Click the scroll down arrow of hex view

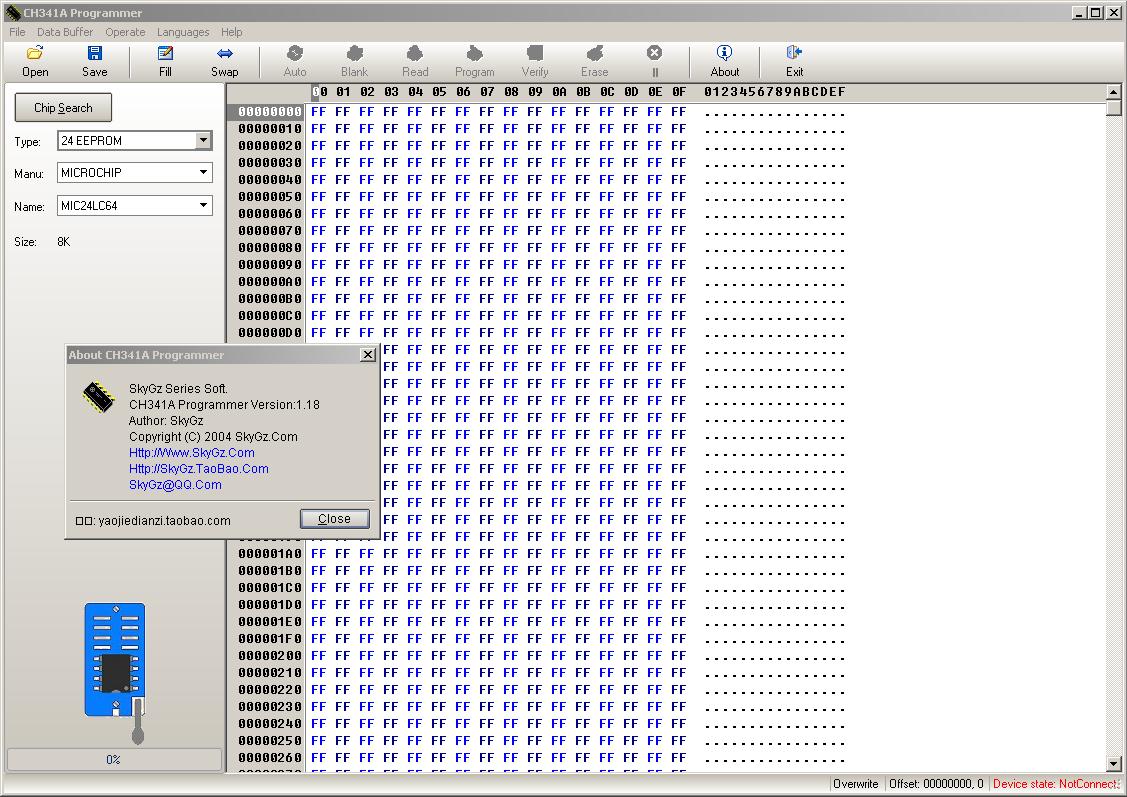click(1114, 764)
